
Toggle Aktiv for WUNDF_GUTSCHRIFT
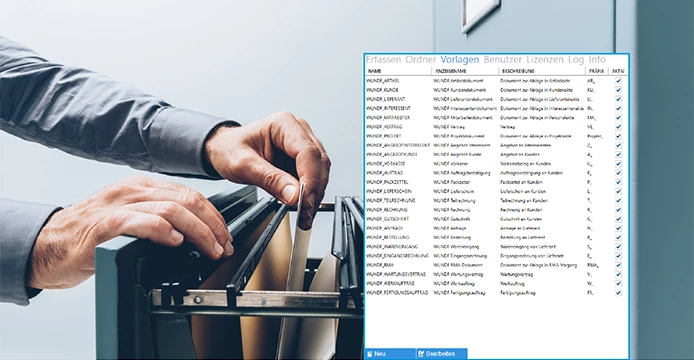pyautogui.click(x=618, y=219)
